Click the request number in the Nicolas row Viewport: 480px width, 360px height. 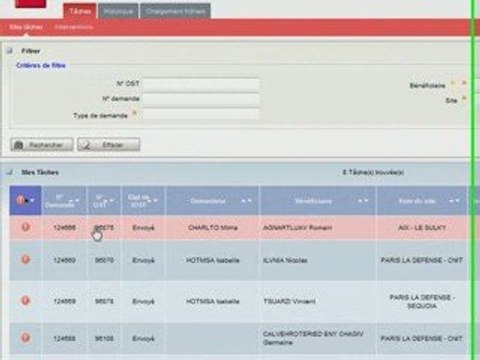click(x=64, y=260)
